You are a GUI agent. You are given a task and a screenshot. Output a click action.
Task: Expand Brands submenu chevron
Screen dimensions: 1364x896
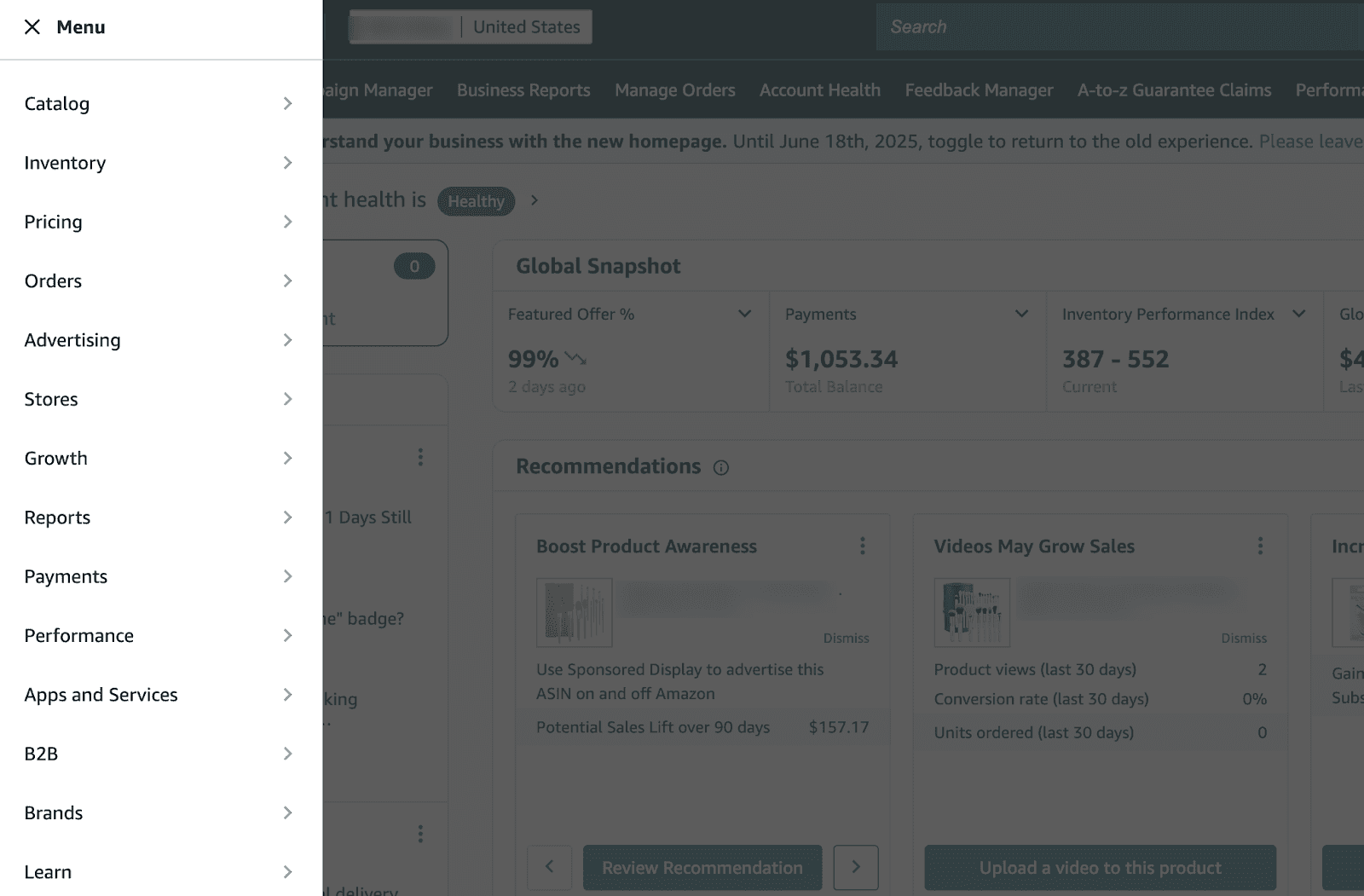click(287, 813)
